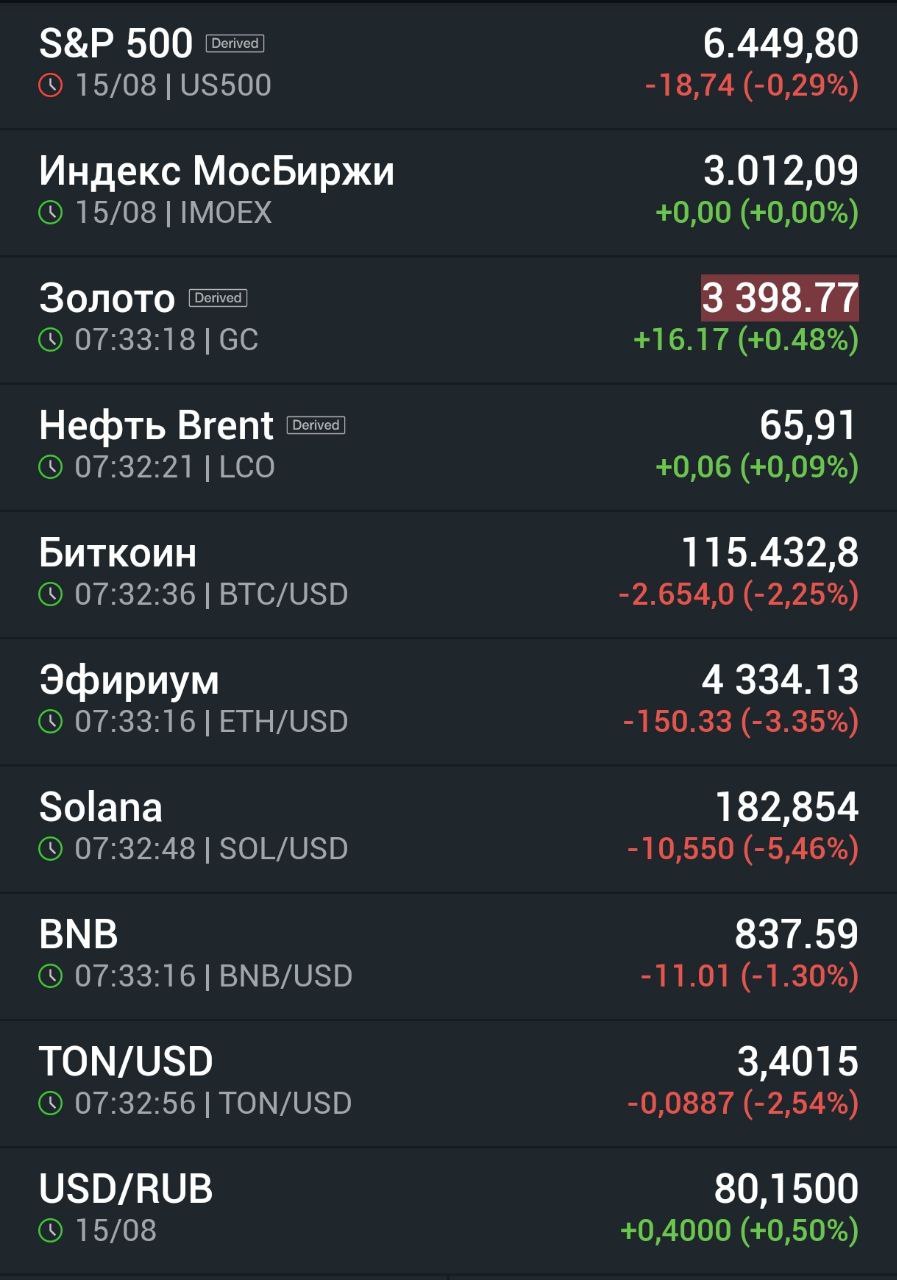Open the Биткоин quote row

tap(448, 574)
